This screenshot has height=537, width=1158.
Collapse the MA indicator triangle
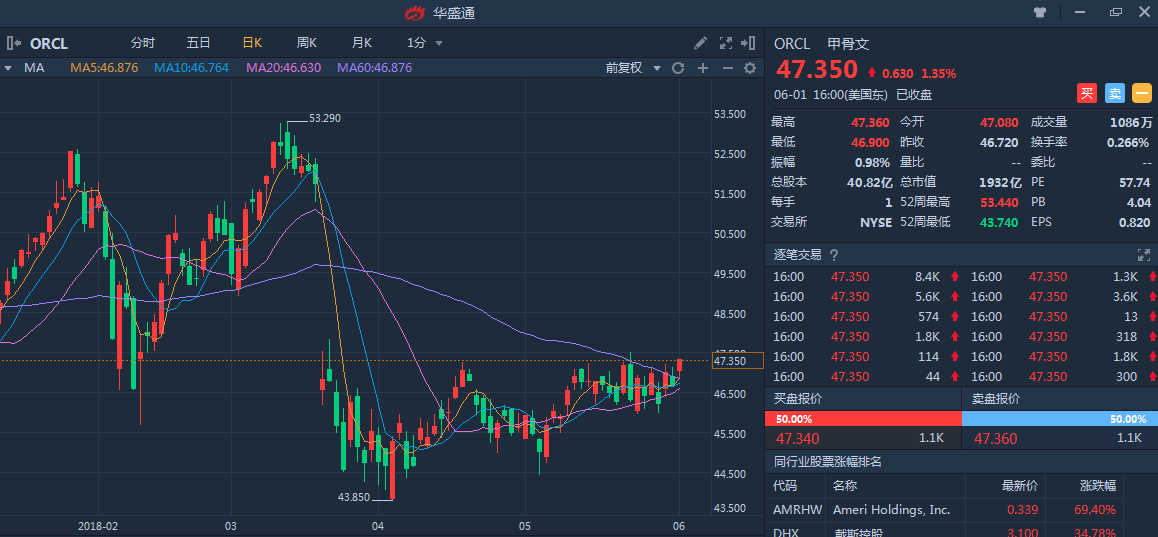tap(8, 68)
